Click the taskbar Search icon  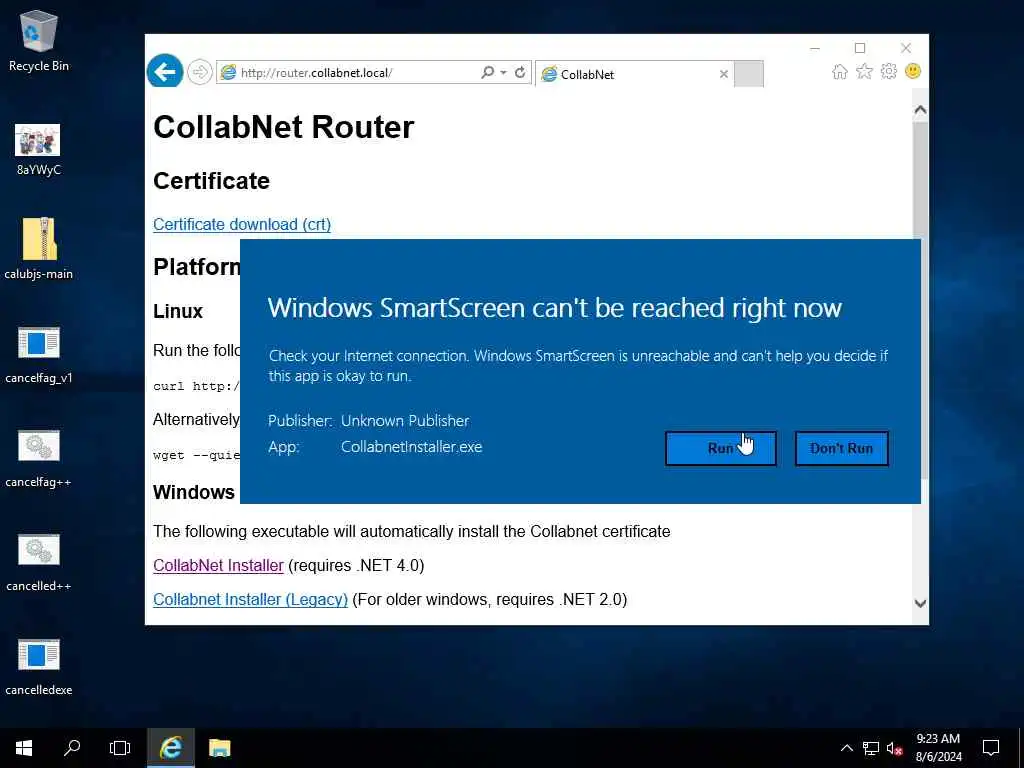point(72,748)
